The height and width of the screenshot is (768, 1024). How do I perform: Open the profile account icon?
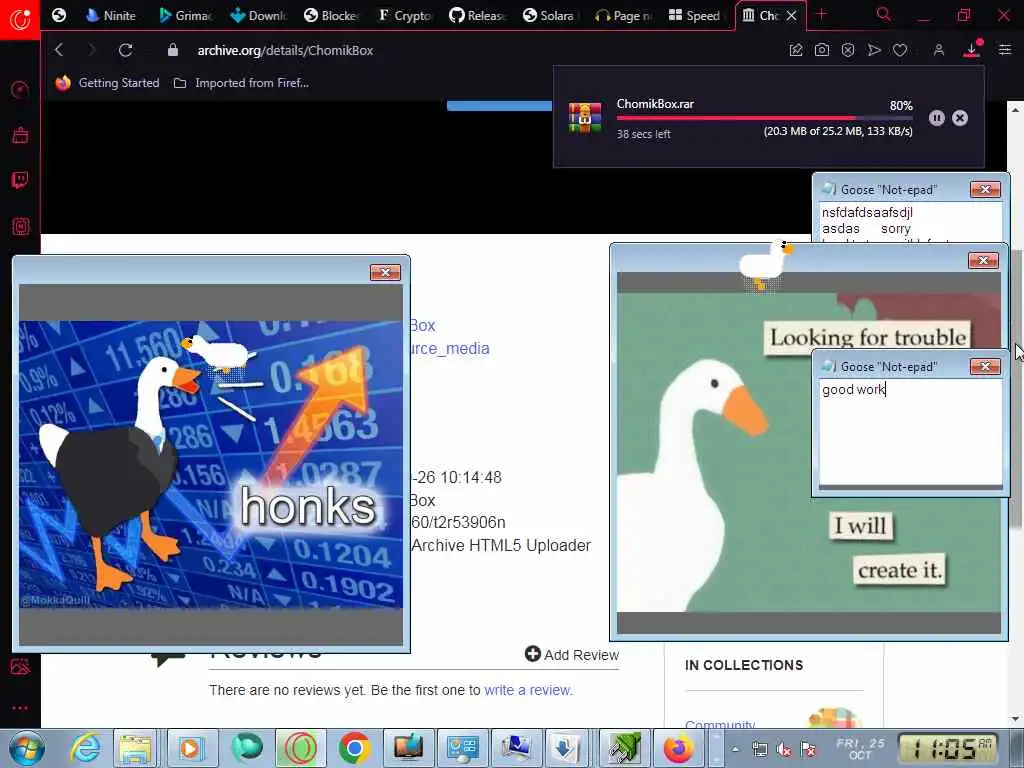click(938, 50)
